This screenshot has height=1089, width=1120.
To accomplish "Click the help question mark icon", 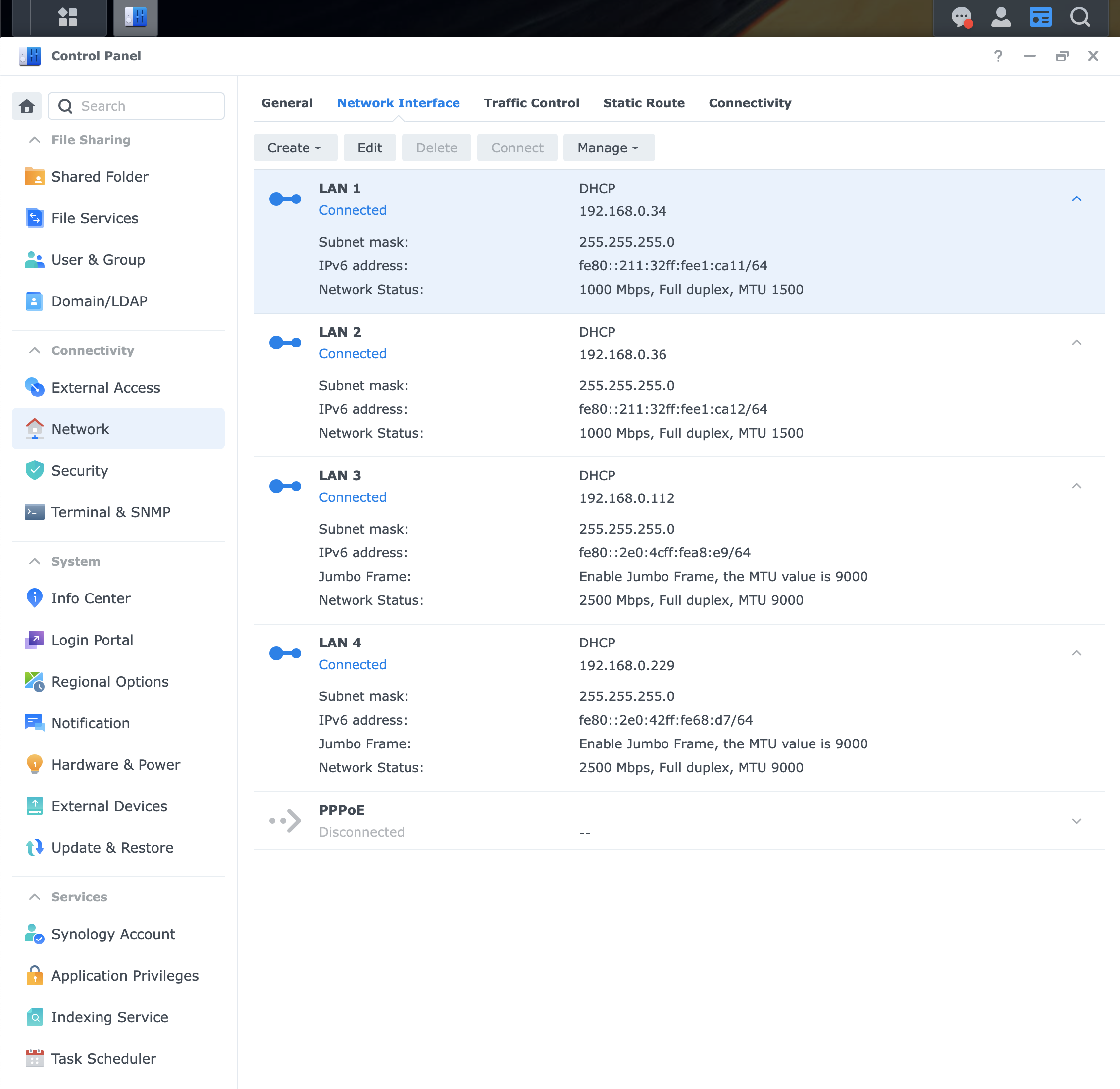I will coord(998,56).
